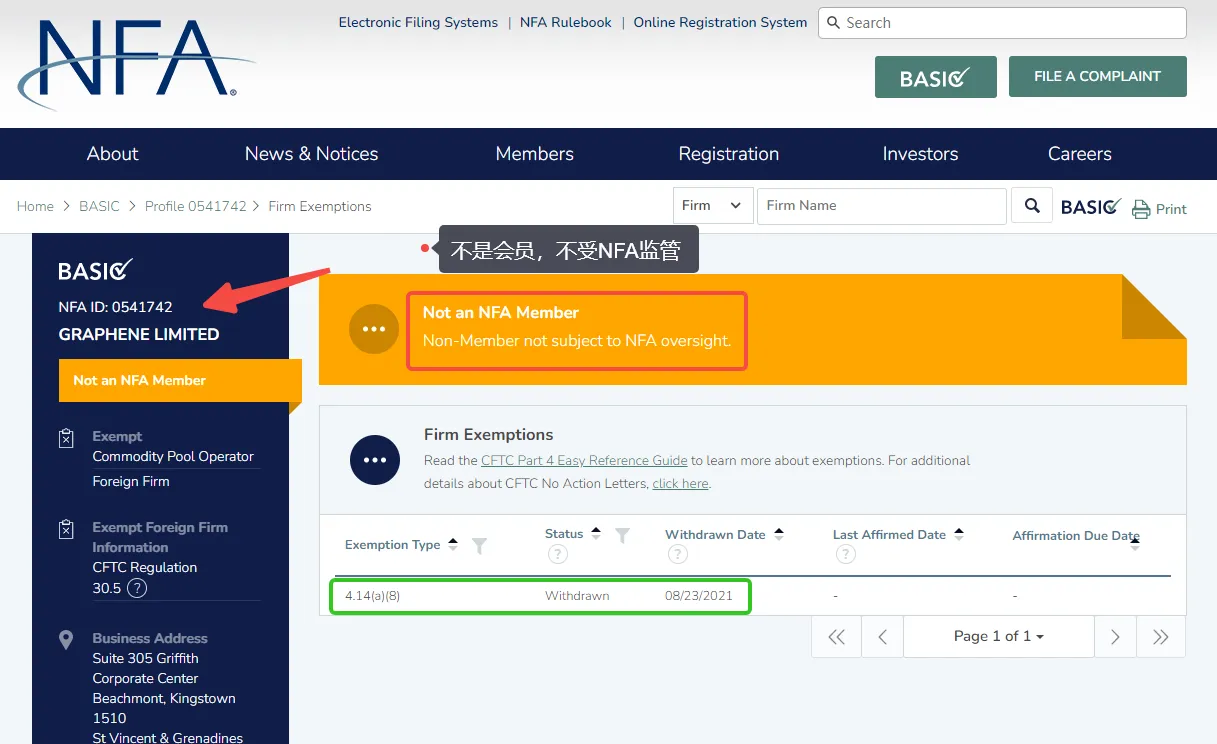Screen dimensions: 1217x744
Task: Open the News & Notices menu
Action: (311, 154)
